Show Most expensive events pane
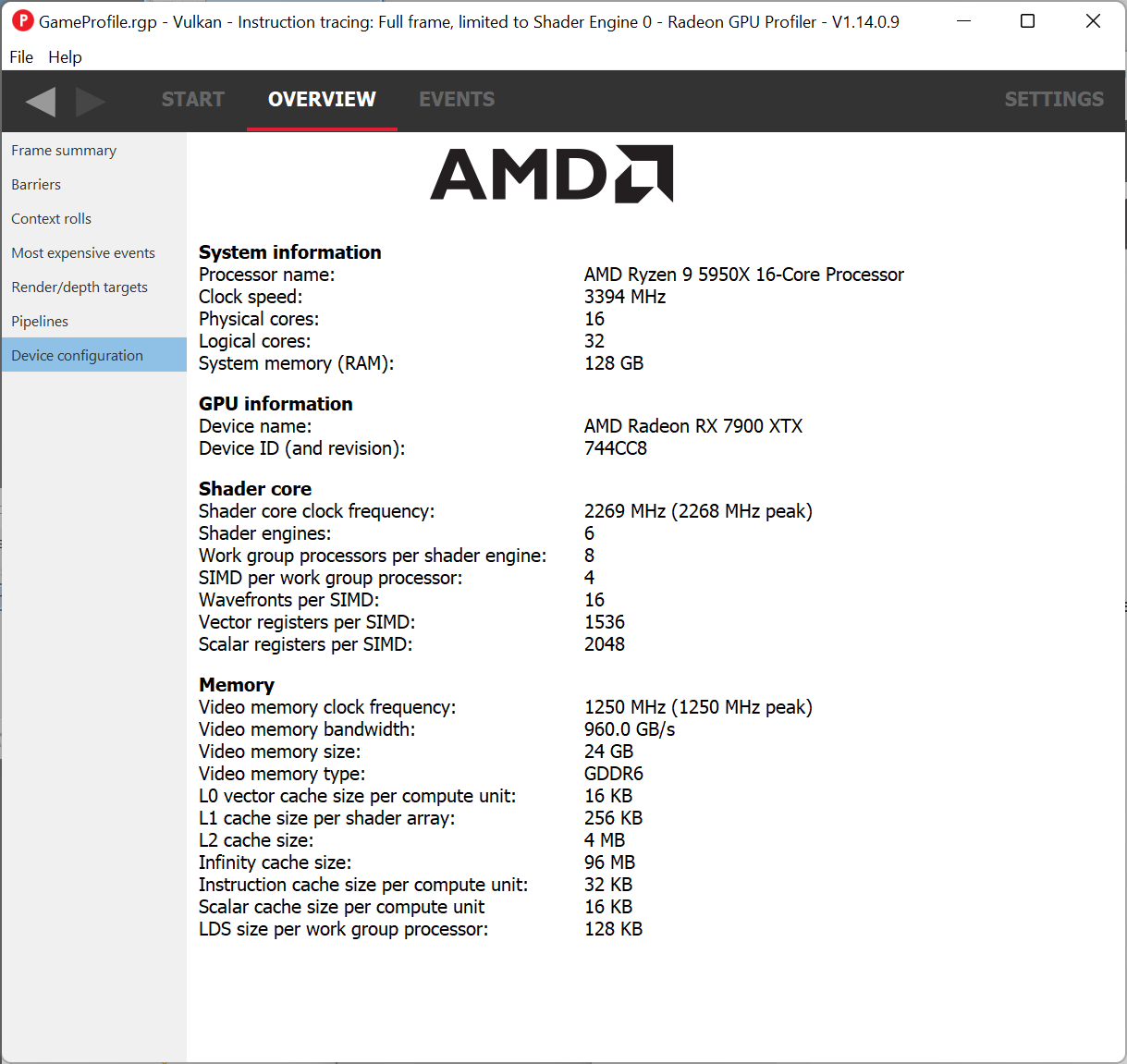Viewport: 1127px width, 1064px height. tap(93, 252)
